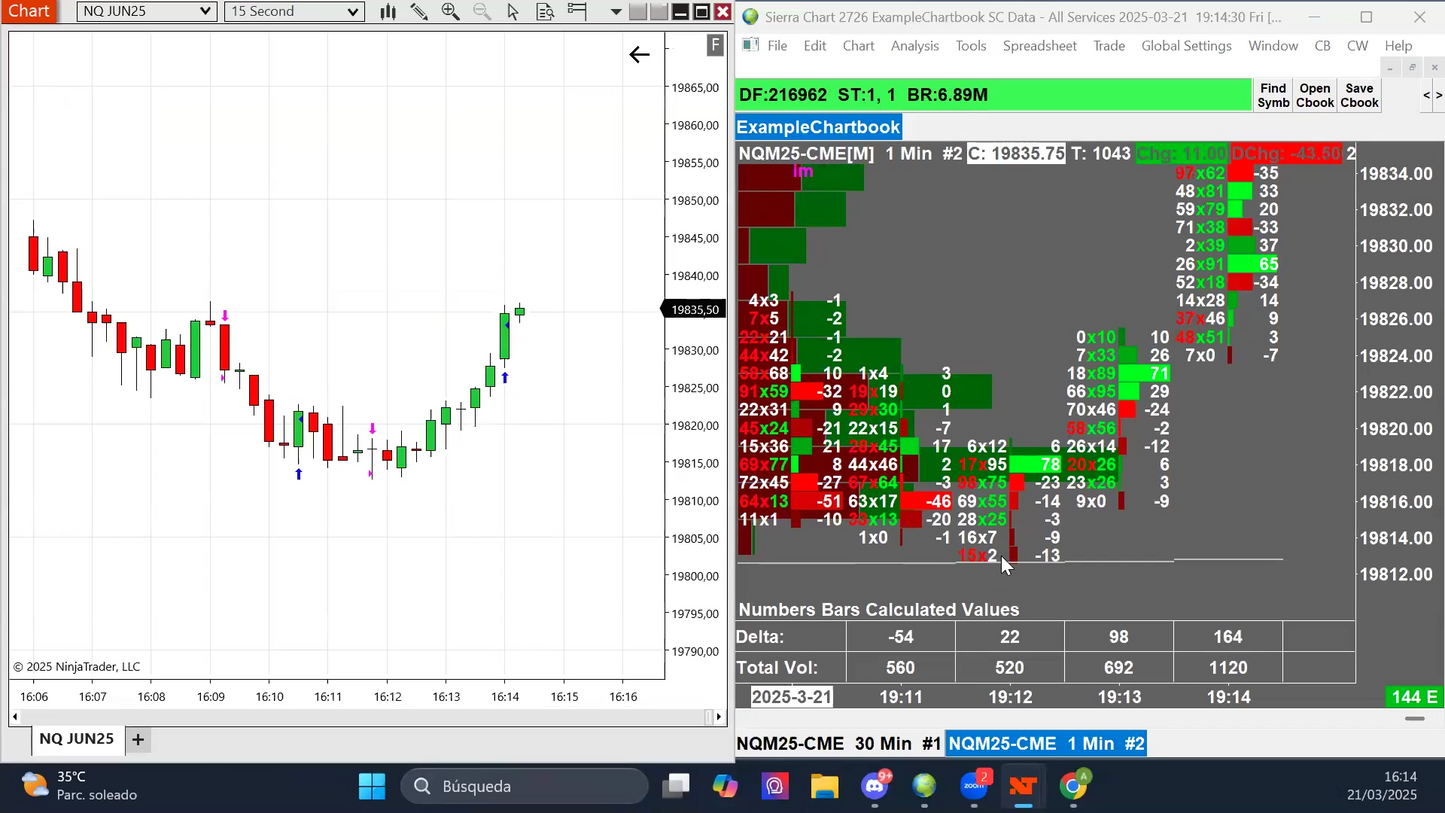The width and height of the screenshot is (1445, 813).
Task: Click the Total Vol value 692
Action: pos(1118,668)
